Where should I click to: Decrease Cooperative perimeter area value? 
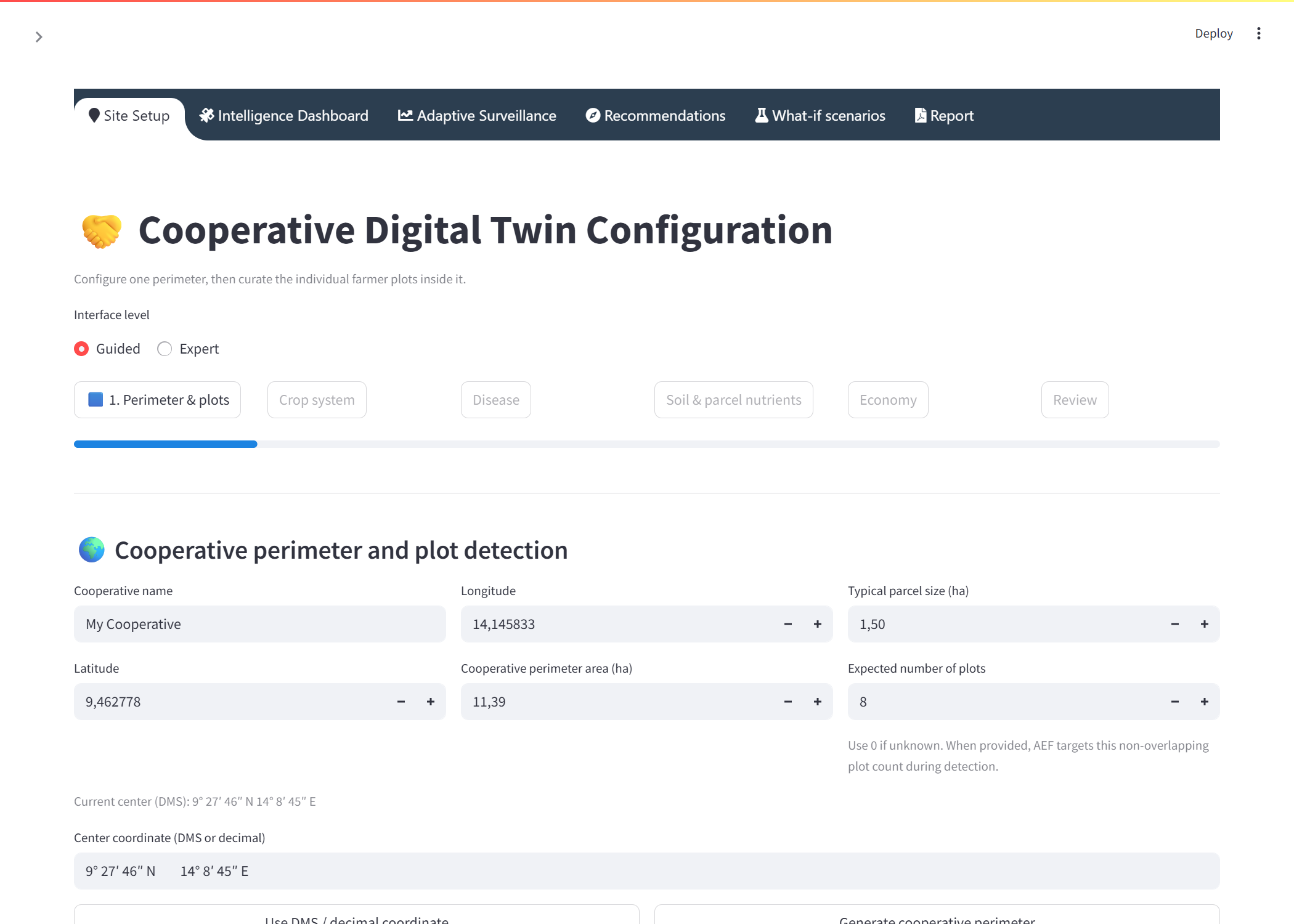coord(788,702)
